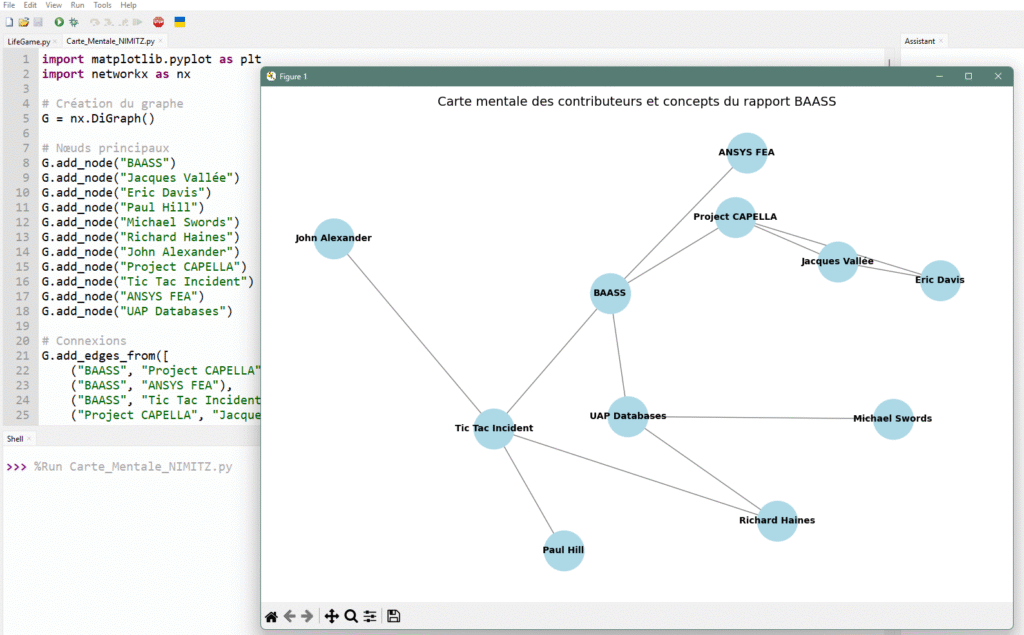Click code line G.add_node("BAASS")
The height and width of the screenshot is (635, 1024).
click(x=109, y=163)
